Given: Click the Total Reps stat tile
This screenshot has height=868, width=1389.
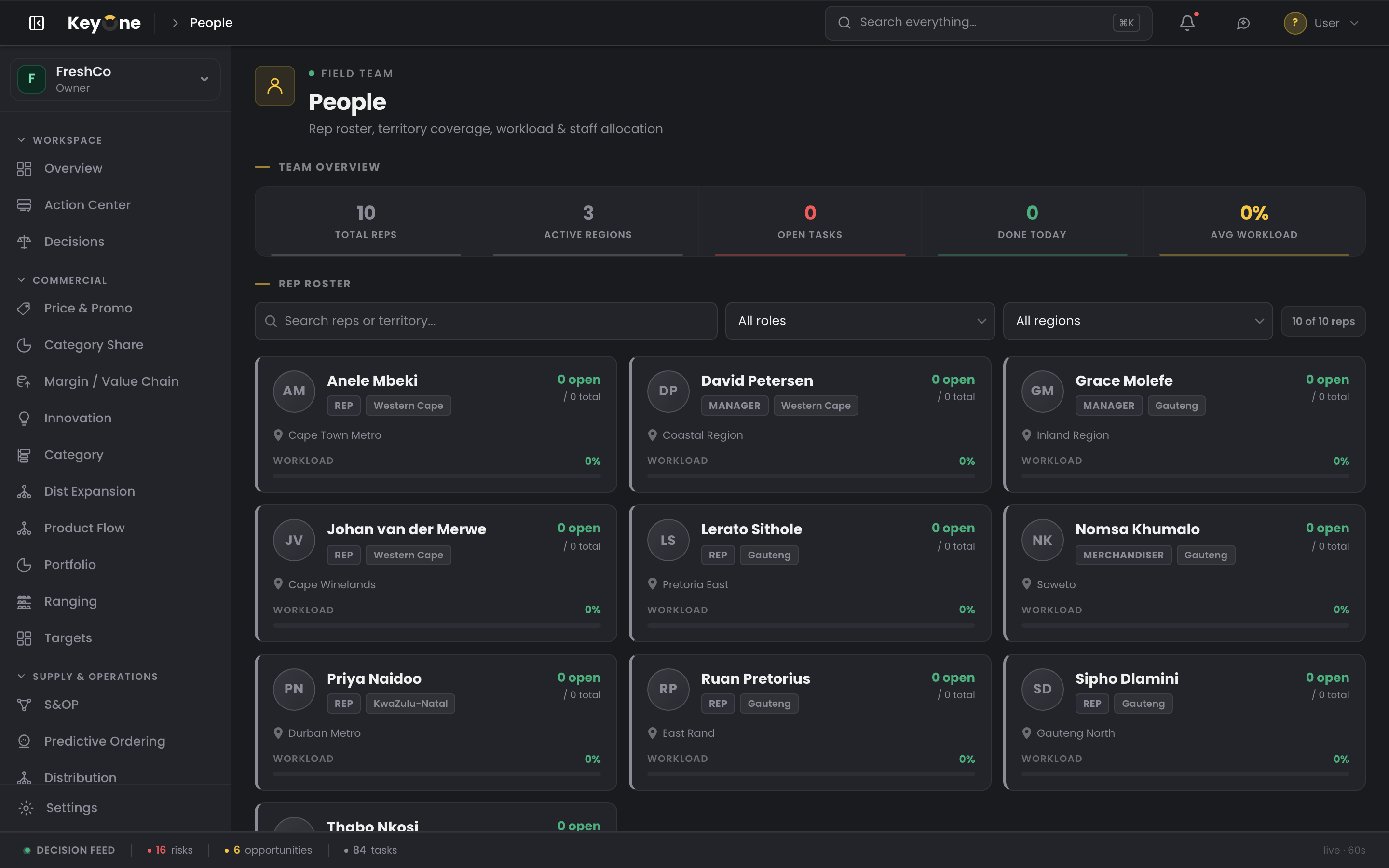Looking at the screenshot, I should tap(366, 221).
